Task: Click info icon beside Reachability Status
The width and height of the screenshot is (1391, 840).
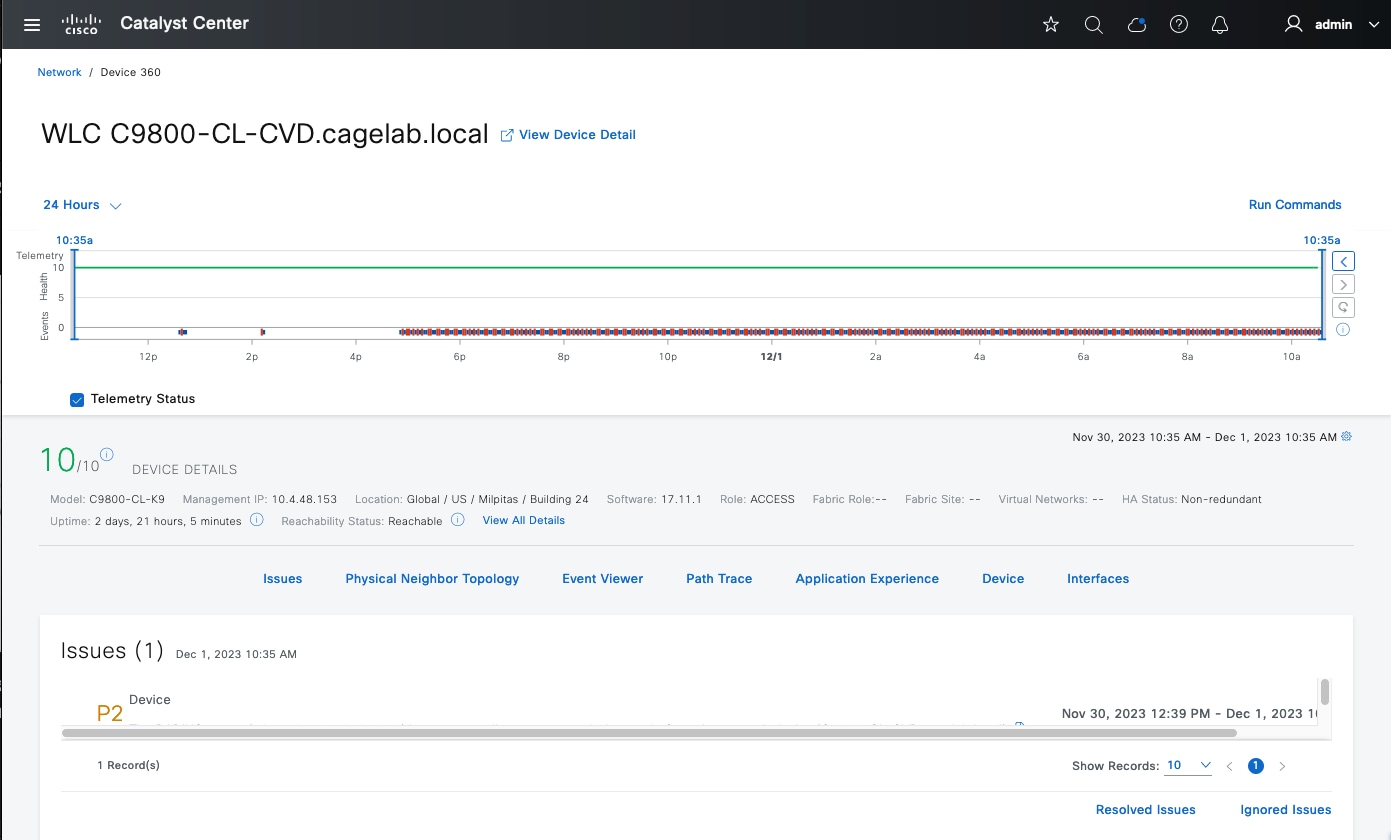Action: (x=457, y=520)
